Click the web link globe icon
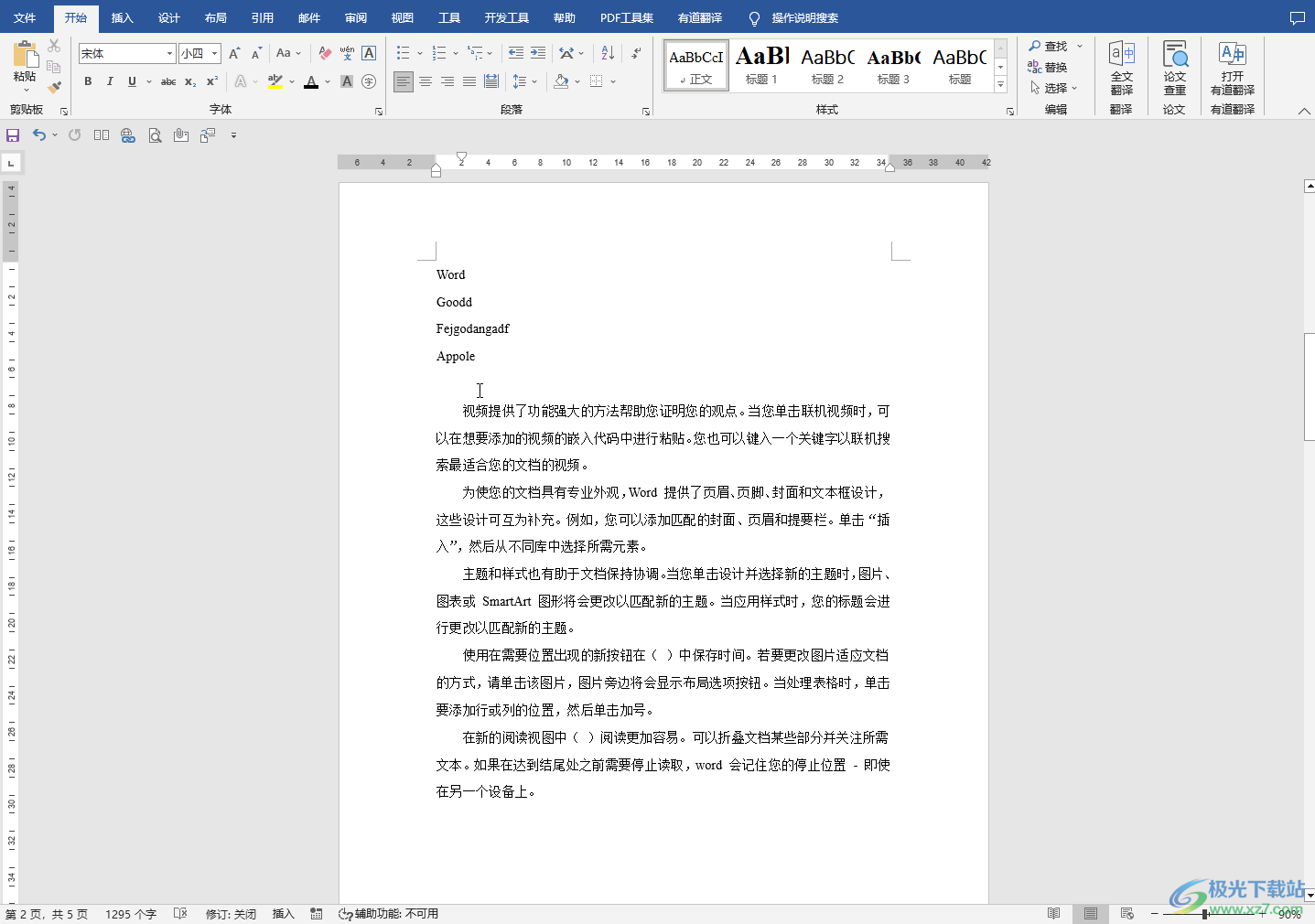Screen dimensions: 1315x924 [128, 135]
